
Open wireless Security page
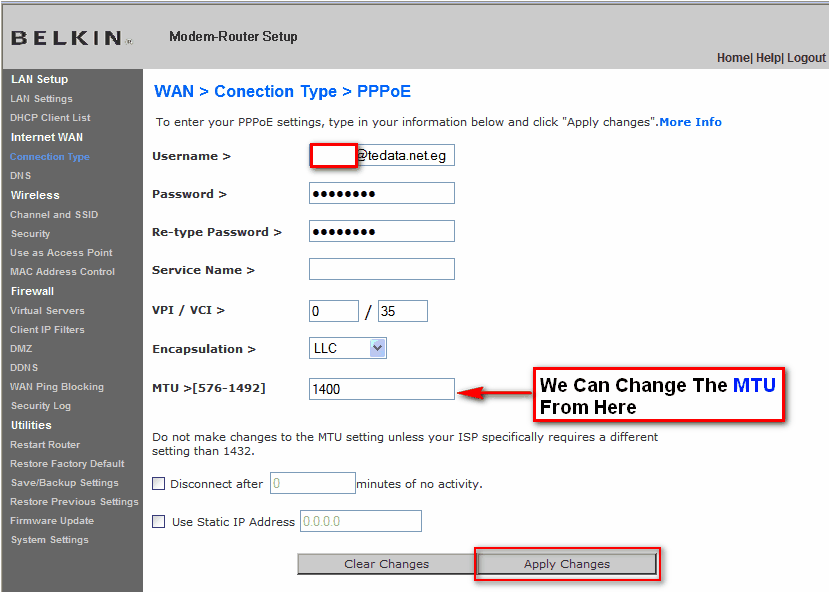(x=30, y=234)
